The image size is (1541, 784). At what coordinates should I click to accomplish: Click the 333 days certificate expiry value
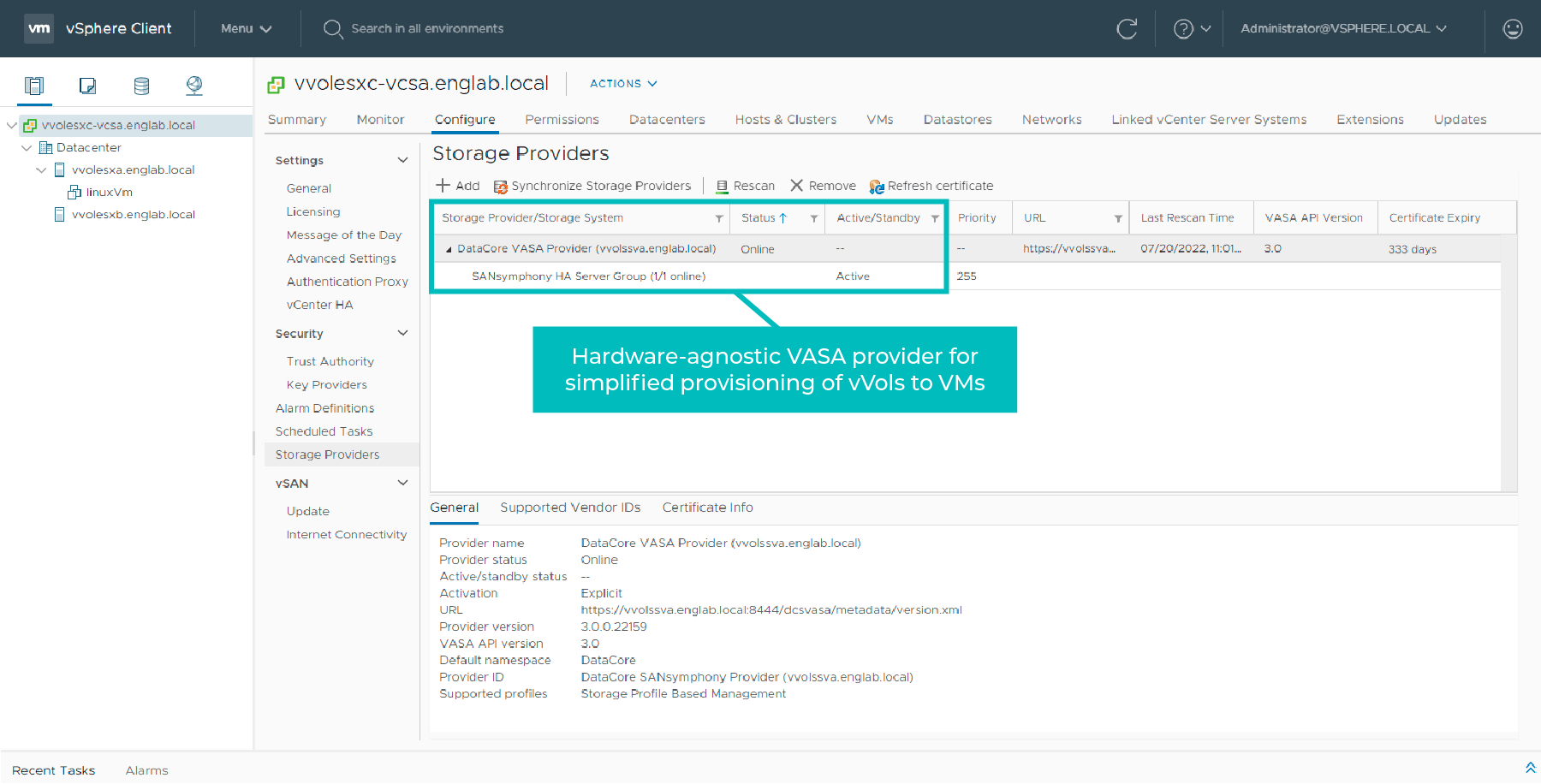click(x=1413, y=250)
